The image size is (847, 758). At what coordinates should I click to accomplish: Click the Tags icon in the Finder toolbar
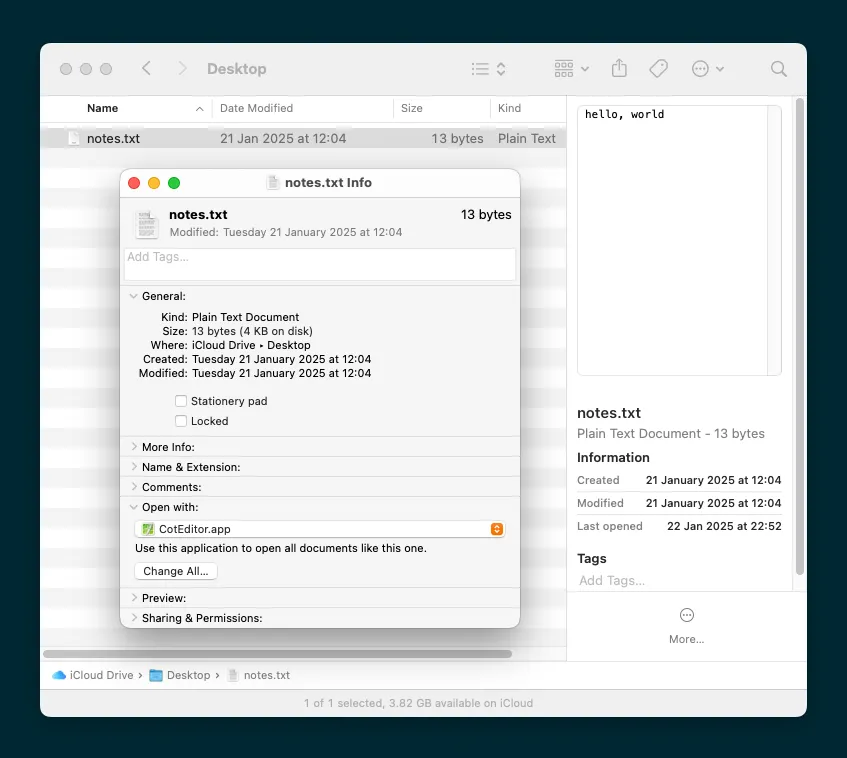(x=658, y=68)
